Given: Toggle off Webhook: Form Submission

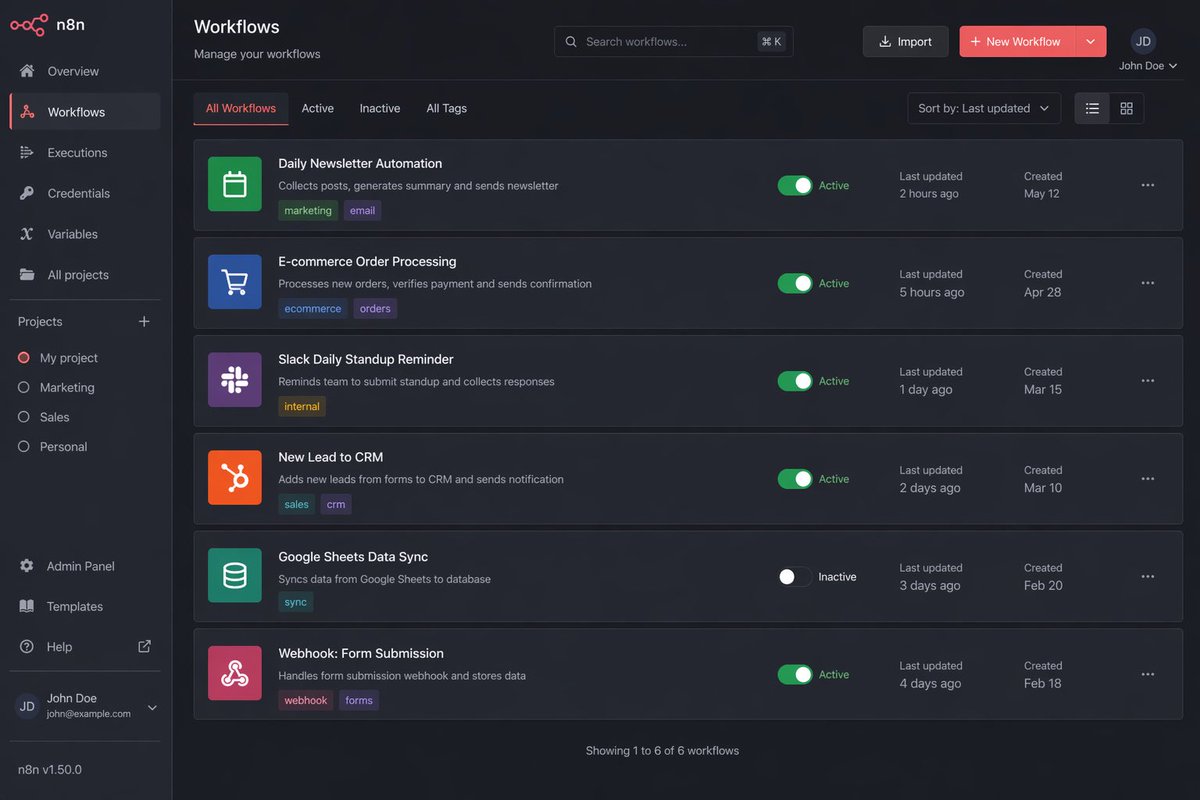Looking at the screenshot, I should click(x=795, y=675).
